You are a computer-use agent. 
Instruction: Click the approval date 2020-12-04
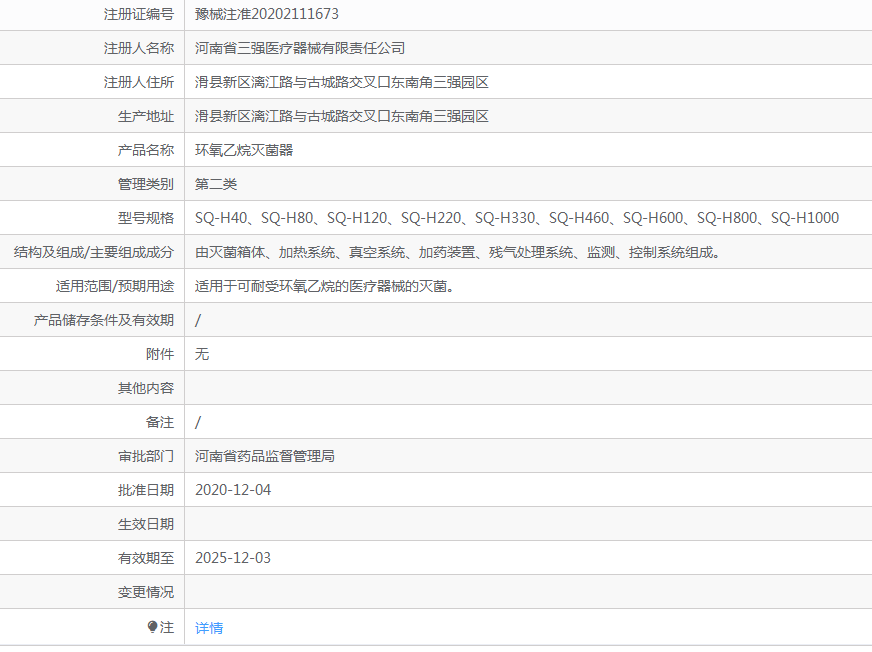tap(233, 490)
